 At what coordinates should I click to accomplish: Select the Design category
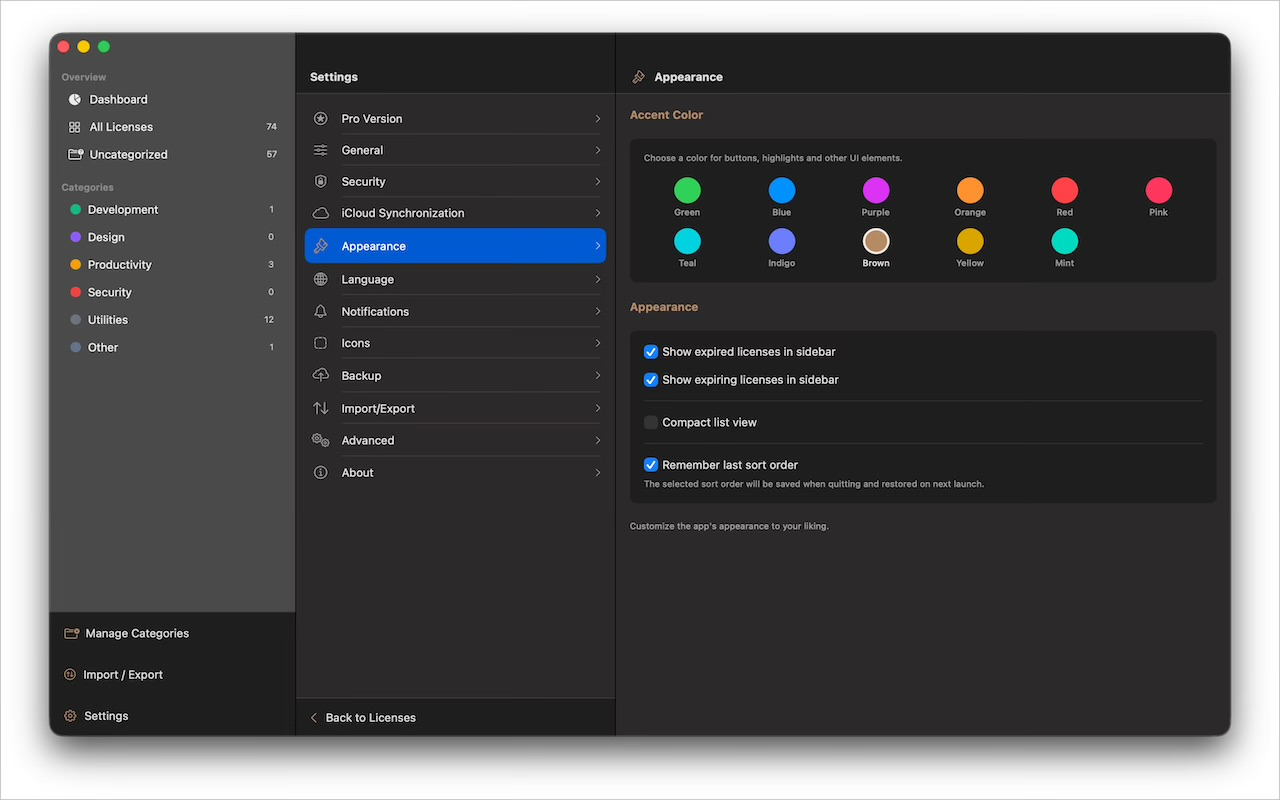point(172,237)
